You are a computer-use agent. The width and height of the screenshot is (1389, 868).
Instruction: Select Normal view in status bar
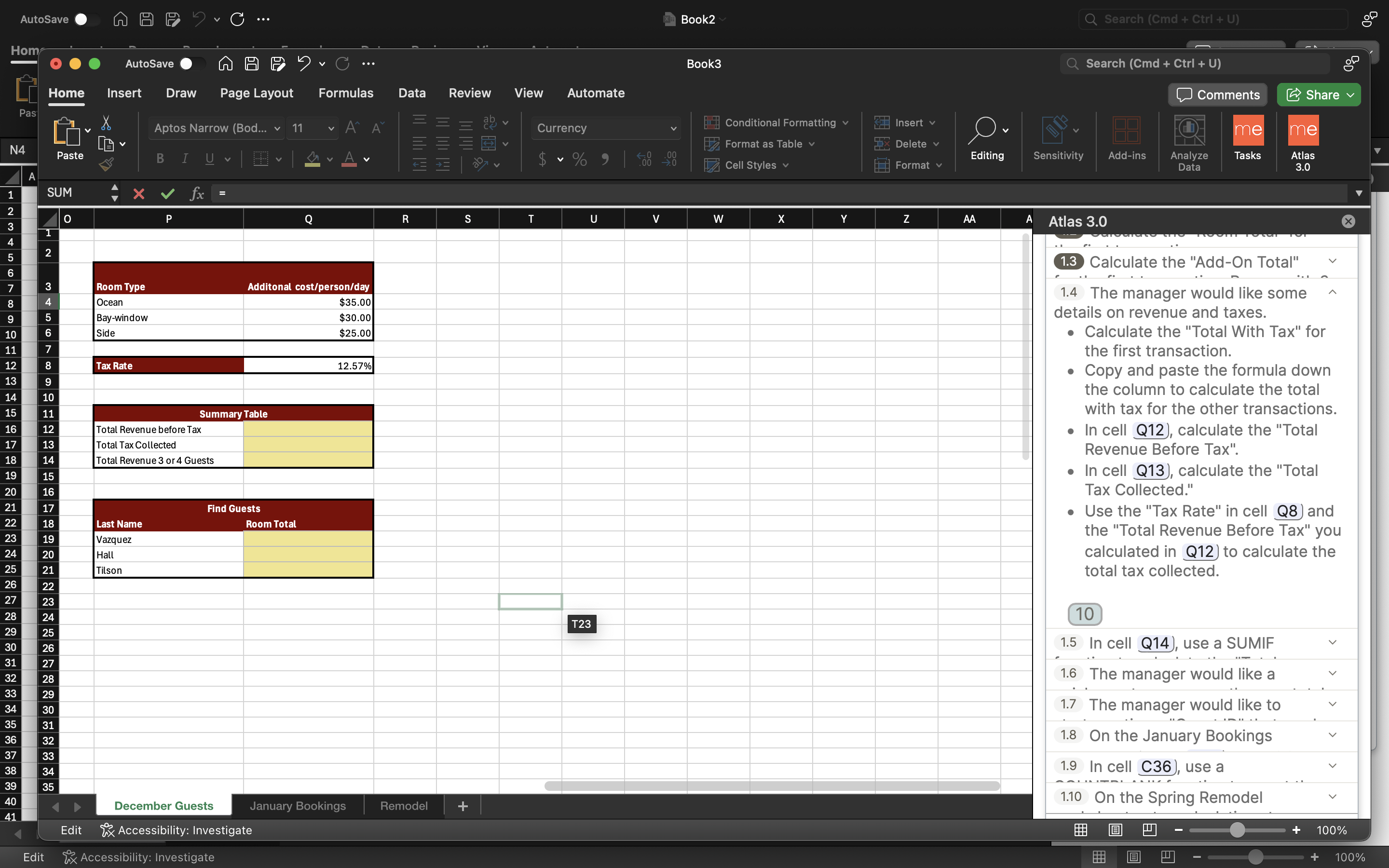pyautogui.click(x=1081, y=829)
